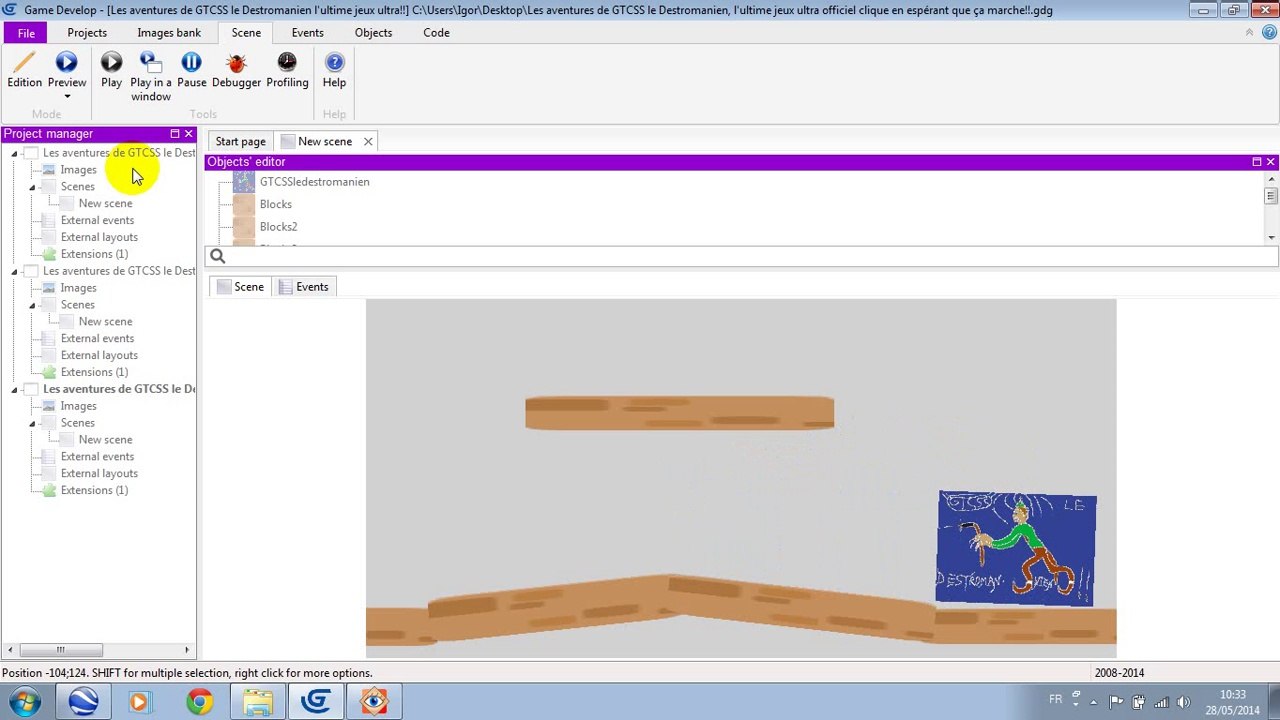Click the GTCSSledestromanien object name
The width and height of the screenshot is (1280, 720).
click(315, 182)
